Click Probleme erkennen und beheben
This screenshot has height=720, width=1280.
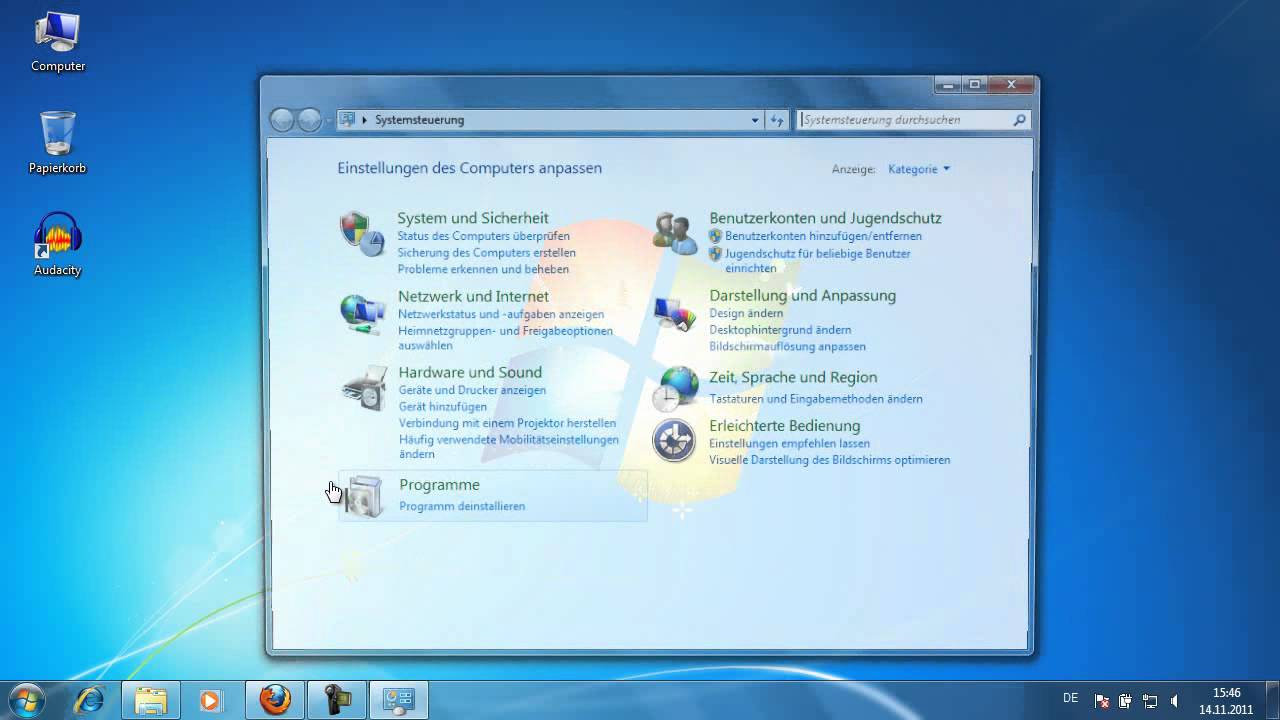483,269
